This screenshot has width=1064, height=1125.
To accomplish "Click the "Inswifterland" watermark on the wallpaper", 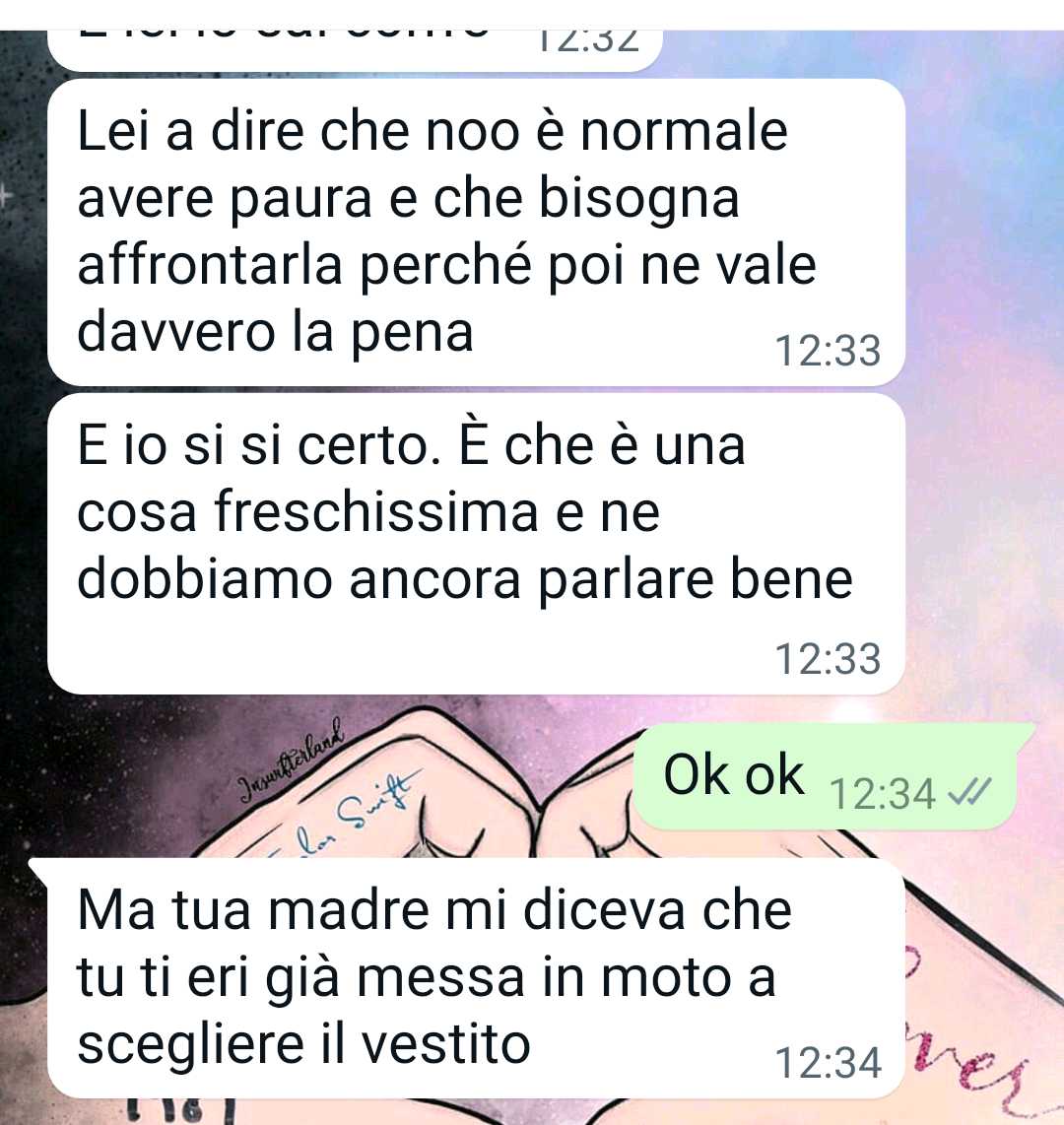I will pos(291,761).
